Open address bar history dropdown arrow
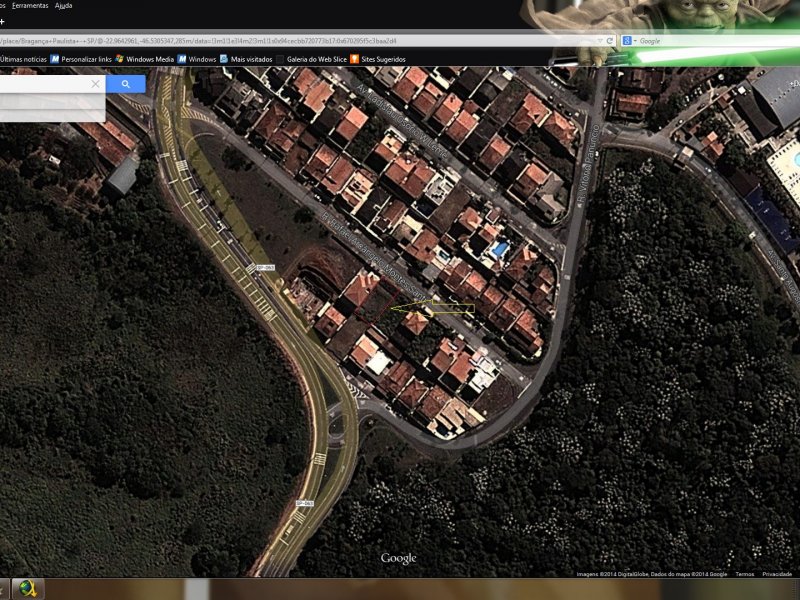 (600, 41)
